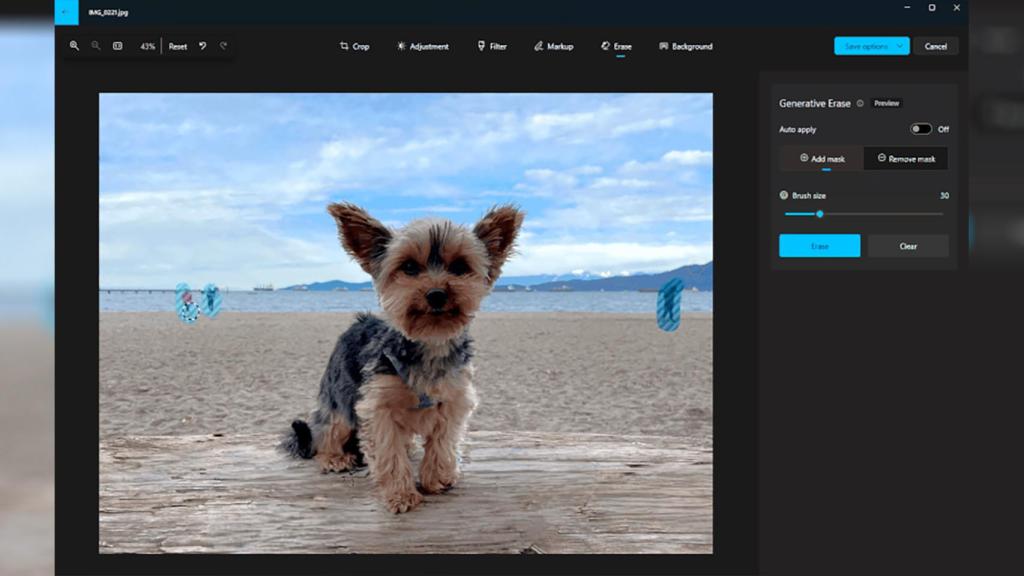This screenshot has width=1024, height=576.
Task: Click the Generative Erase info icon
Action: (x=860, y=103)
